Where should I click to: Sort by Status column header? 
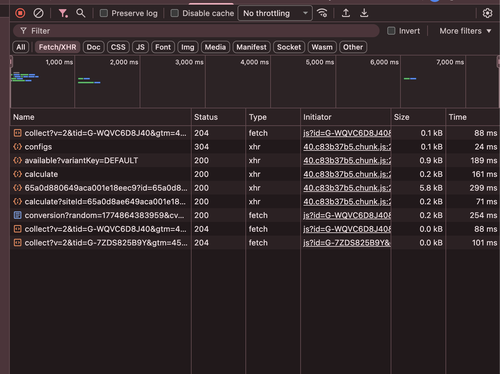click(218, 117)
